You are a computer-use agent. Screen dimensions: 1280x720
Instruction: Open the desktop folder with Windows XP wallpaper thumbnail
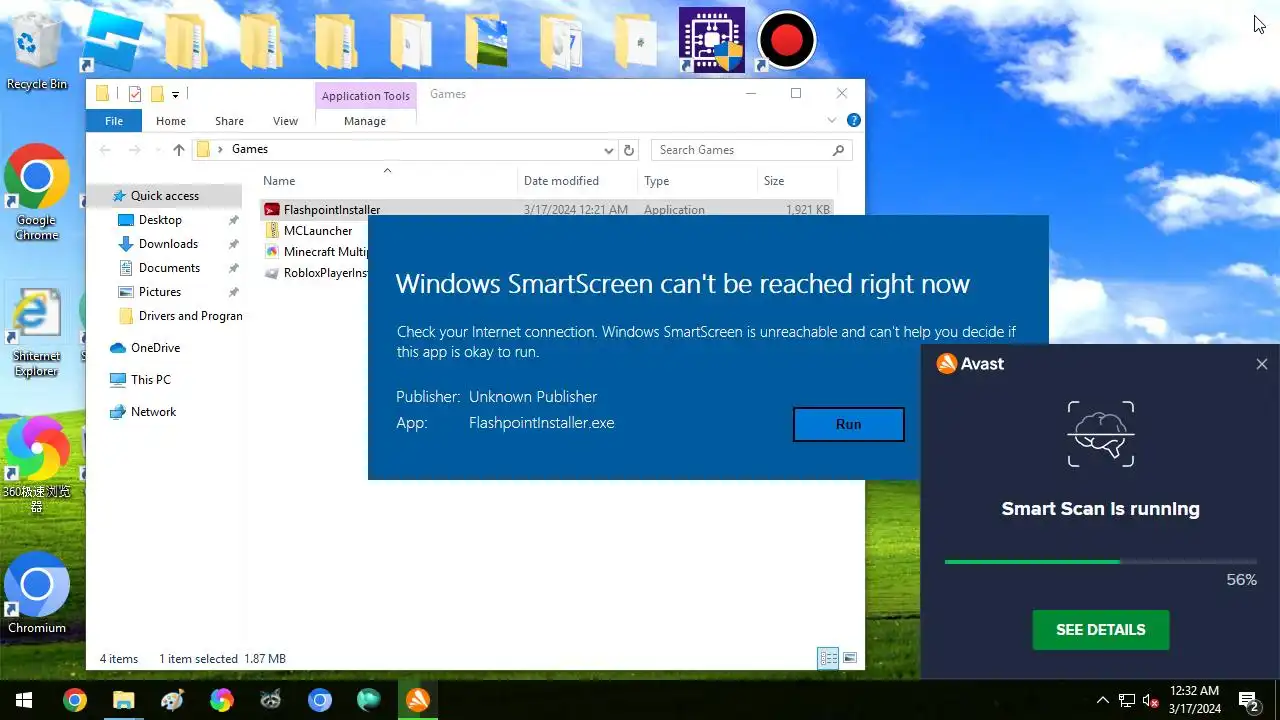pos(485,42)
